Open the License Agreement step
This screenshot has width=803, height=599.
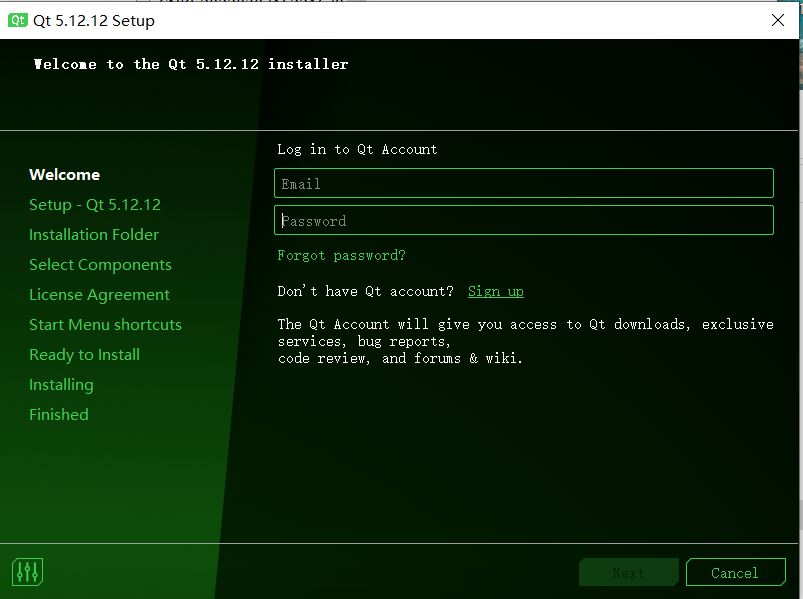[x=99, y=295]
